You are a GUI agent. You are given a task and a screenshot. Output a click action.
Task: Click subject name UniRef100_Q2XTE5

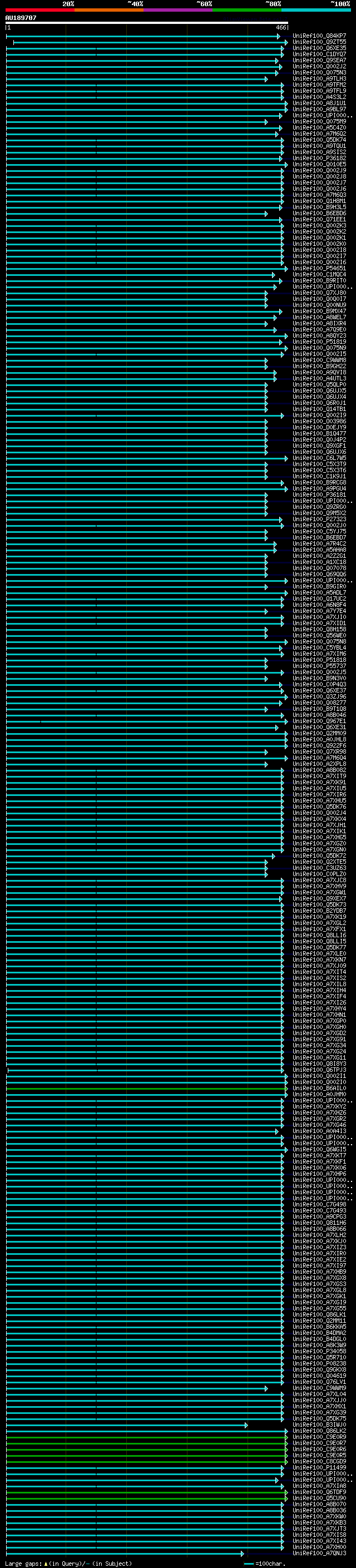point(319,861)
